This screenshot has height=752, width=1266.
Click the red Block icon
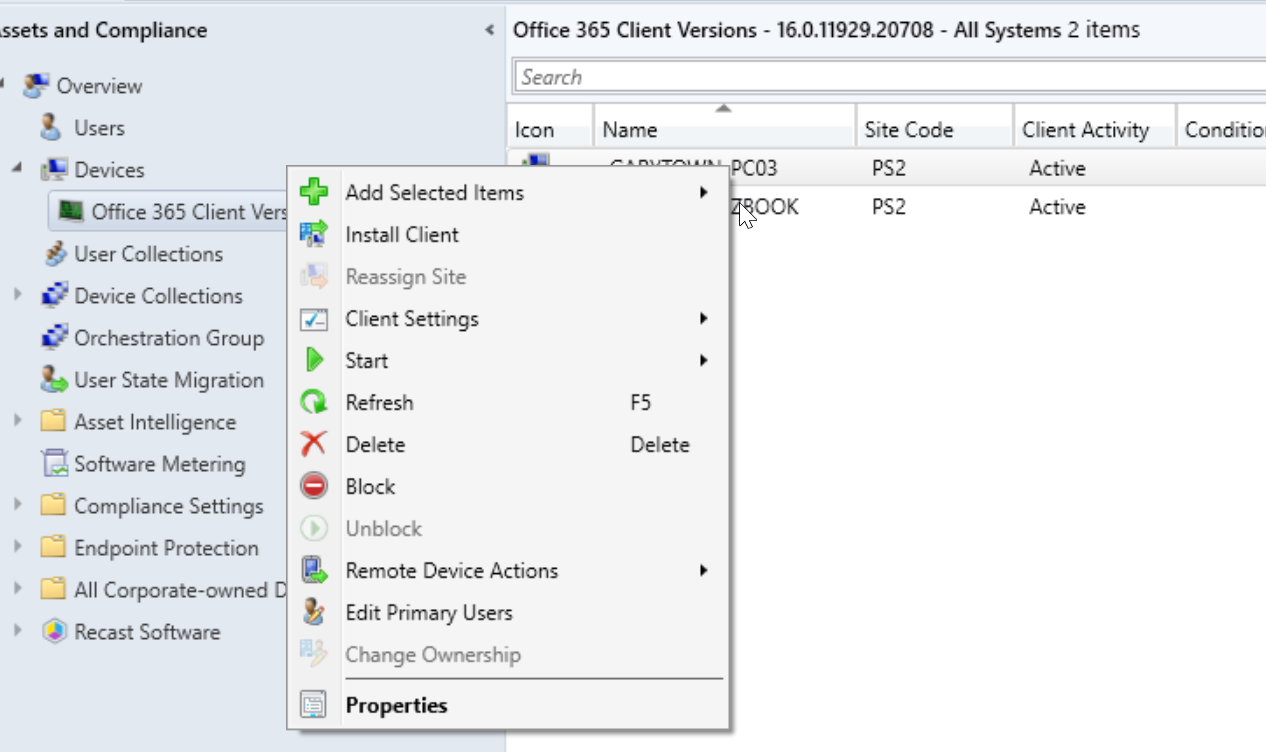coord(314,486)
